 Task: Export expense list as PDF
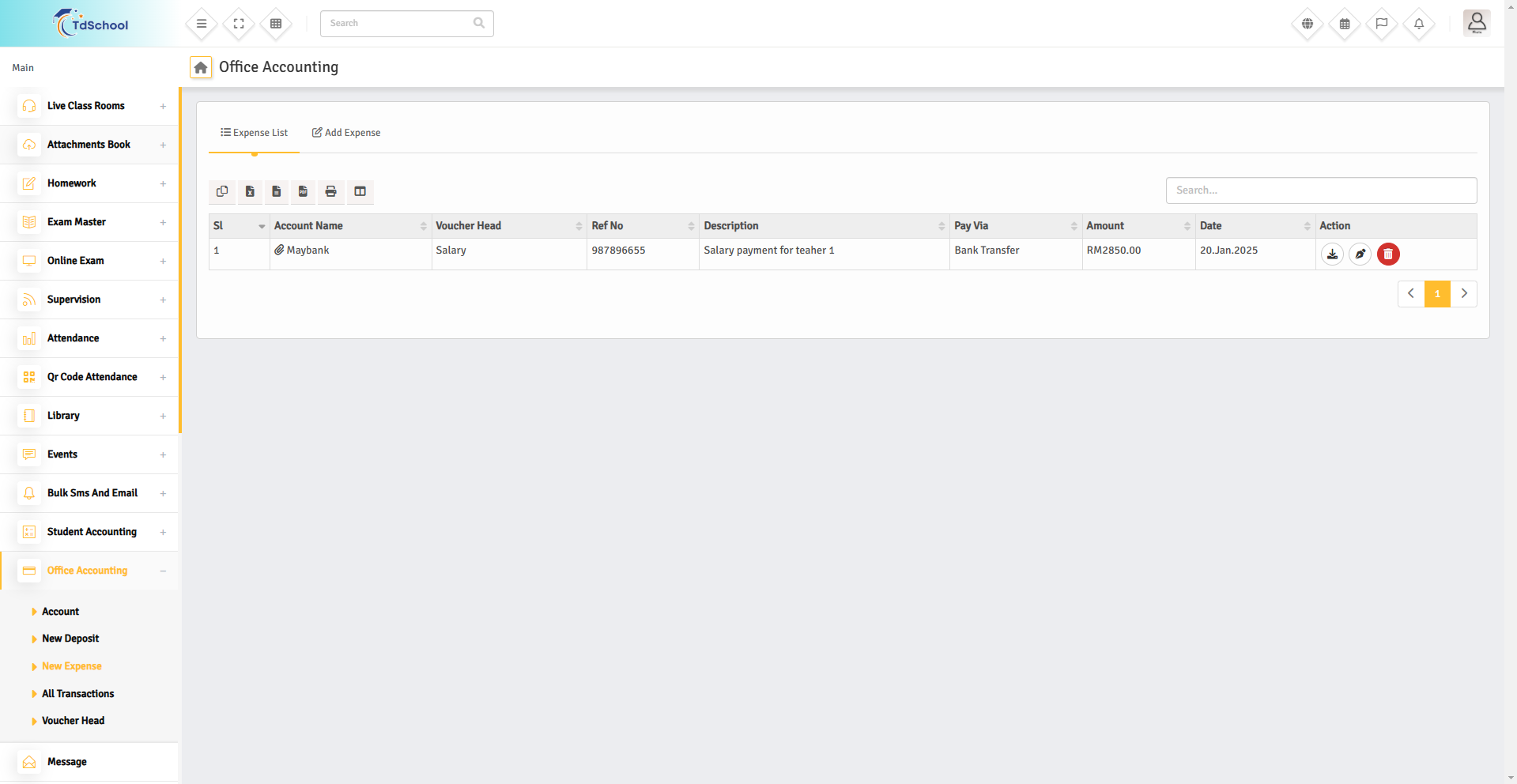coord(303,191)
